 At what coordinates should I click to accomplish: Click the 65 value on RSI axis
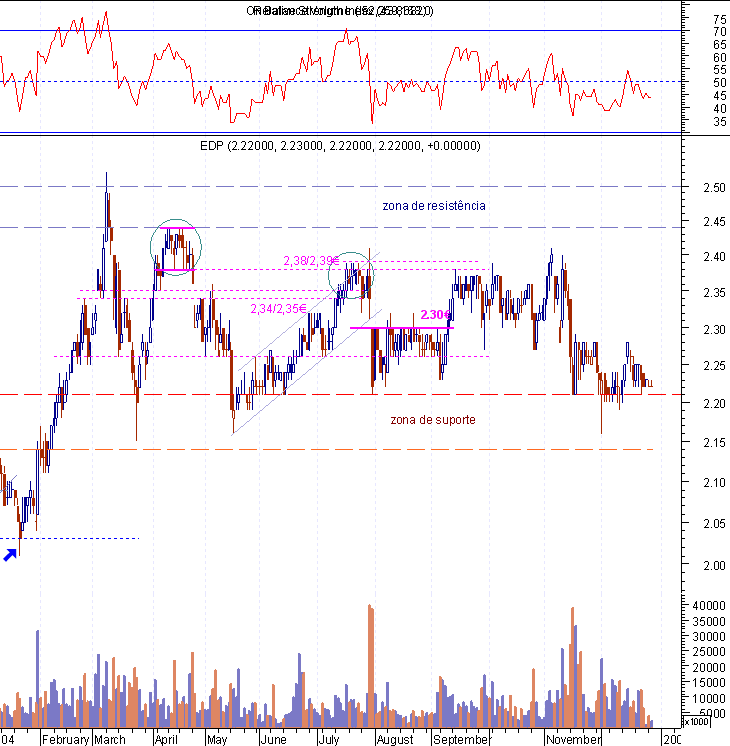click(x=719, y=45)
